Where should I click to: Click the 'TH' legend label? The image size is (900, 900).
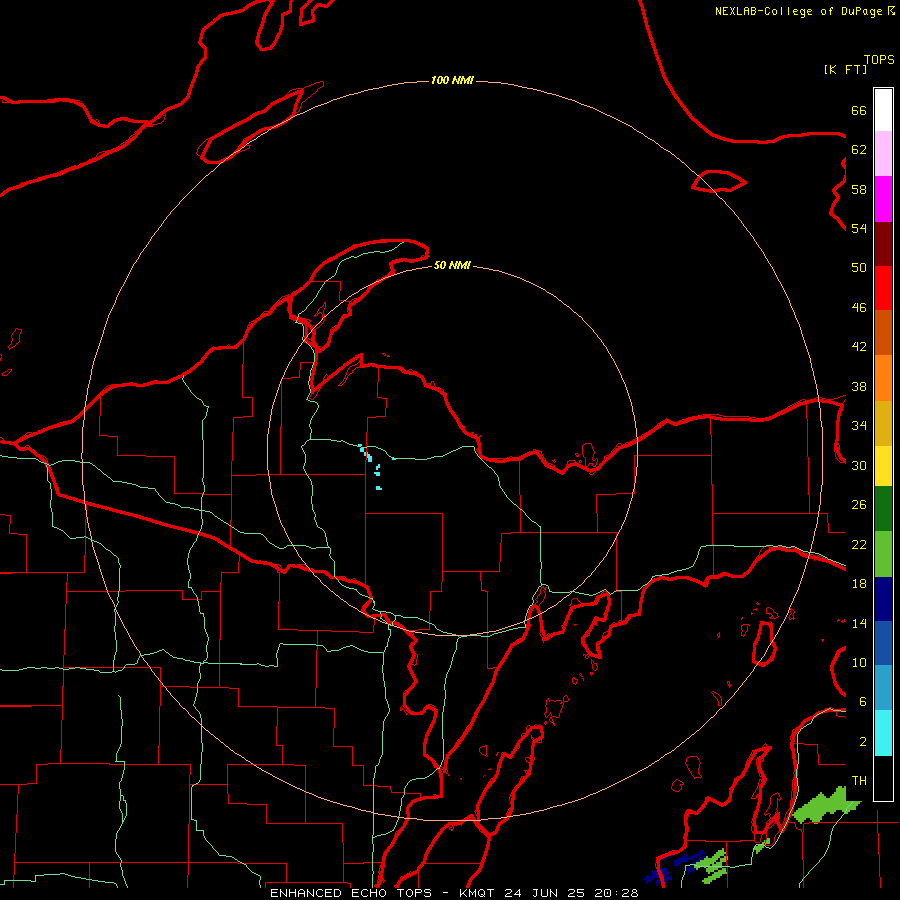pos(859,781)
